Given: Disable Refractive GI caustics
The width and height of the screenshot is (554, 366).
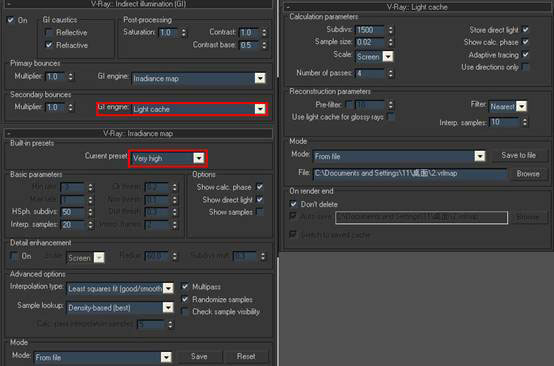Looking at the screenshot, I should [x=49, y=45].
